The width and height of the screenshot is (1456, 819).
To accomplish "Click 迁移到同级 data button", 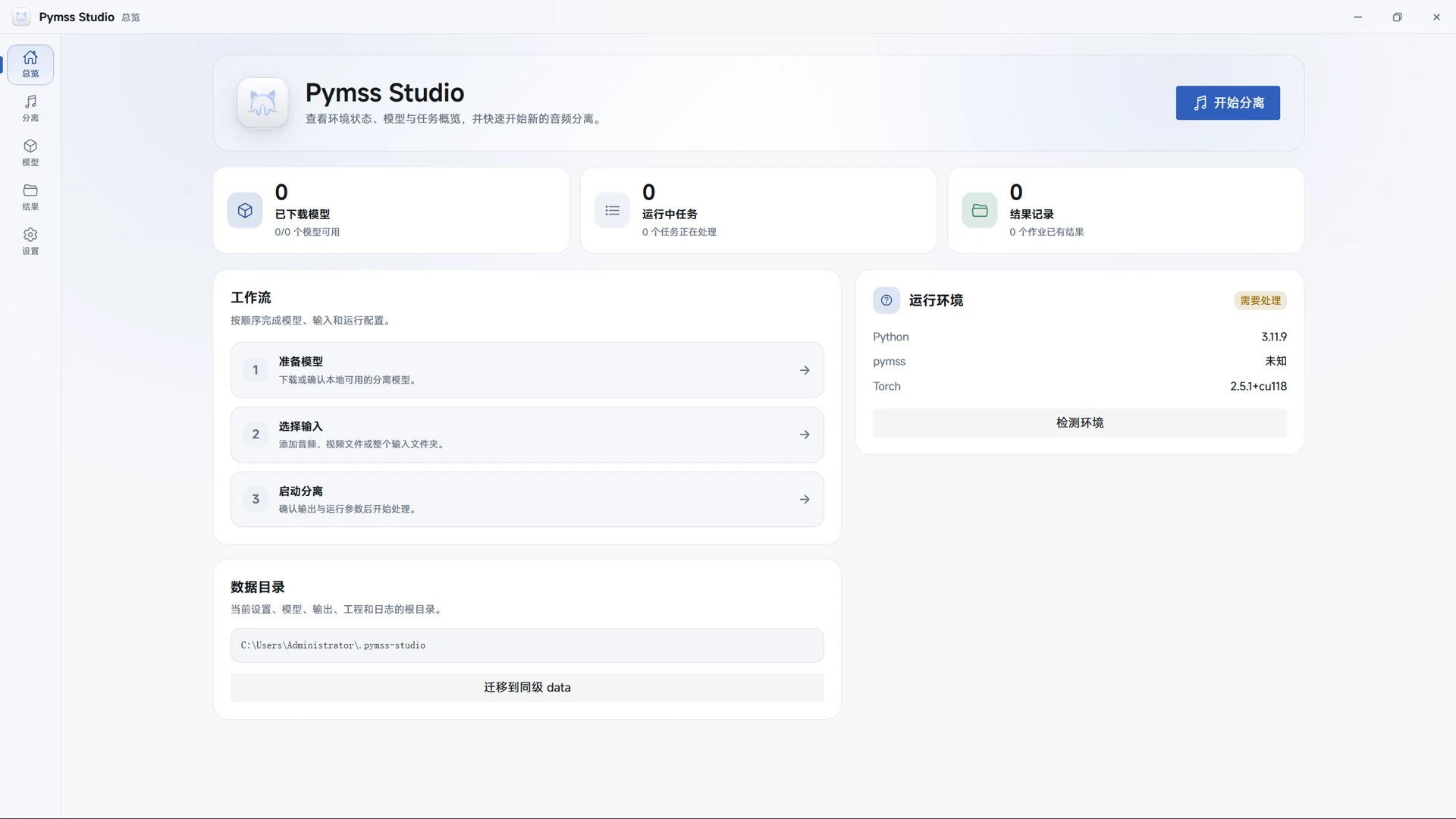I will (x=527, y=687).
